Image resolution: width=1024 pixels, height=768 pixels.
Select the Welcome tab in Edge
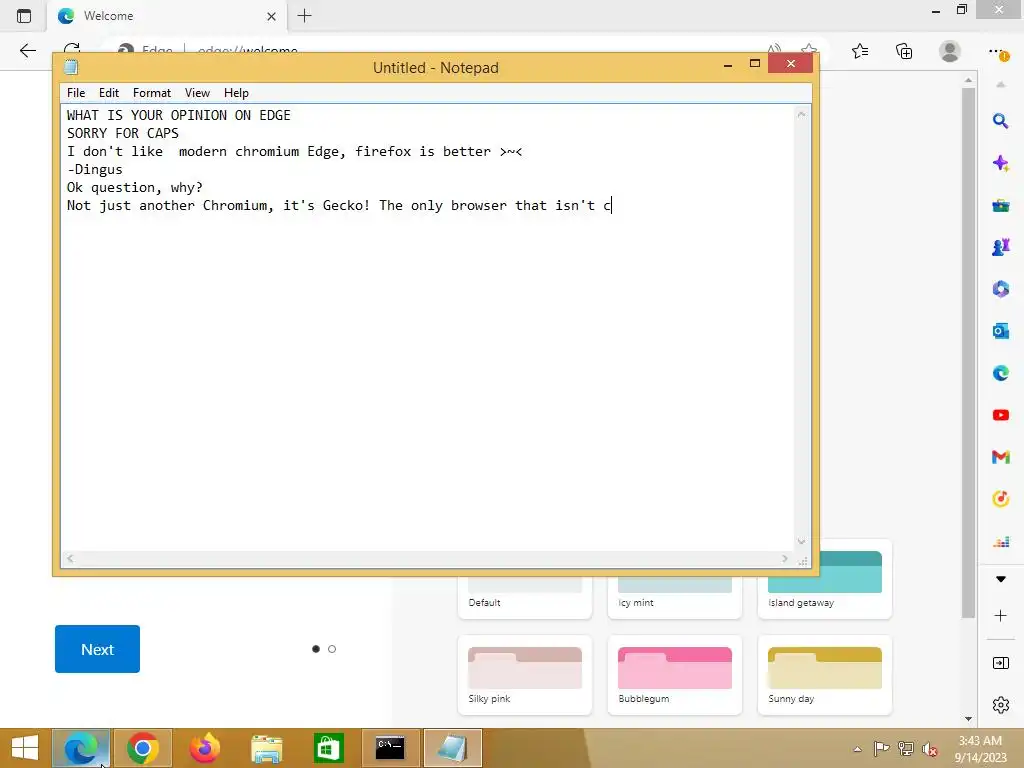coord(167,16)
